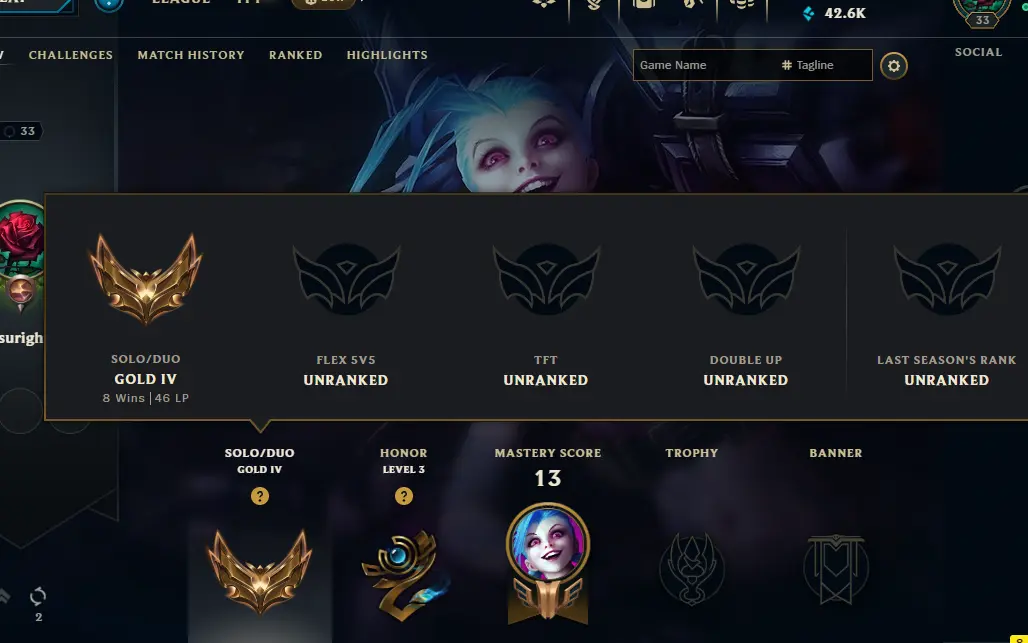Click the Blue Essence 42.6K balance
The width and height of the screenshot is (1028, 643).
click(x=834, y=13)
